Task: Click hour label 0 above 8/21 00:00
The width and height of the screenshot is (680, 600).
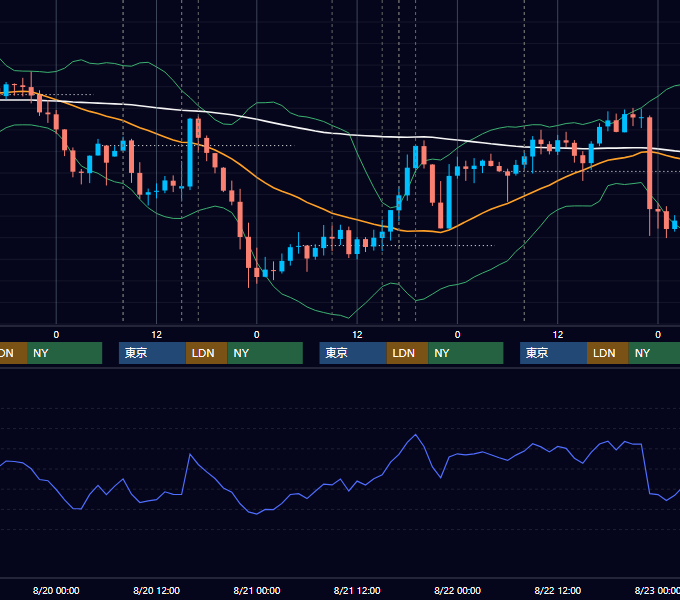Action: 257,335
